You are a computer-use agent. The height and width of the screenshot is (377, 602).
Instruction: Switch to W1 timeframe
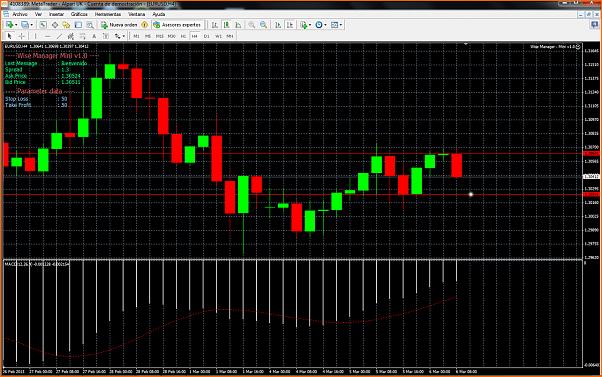click(218, 36)
